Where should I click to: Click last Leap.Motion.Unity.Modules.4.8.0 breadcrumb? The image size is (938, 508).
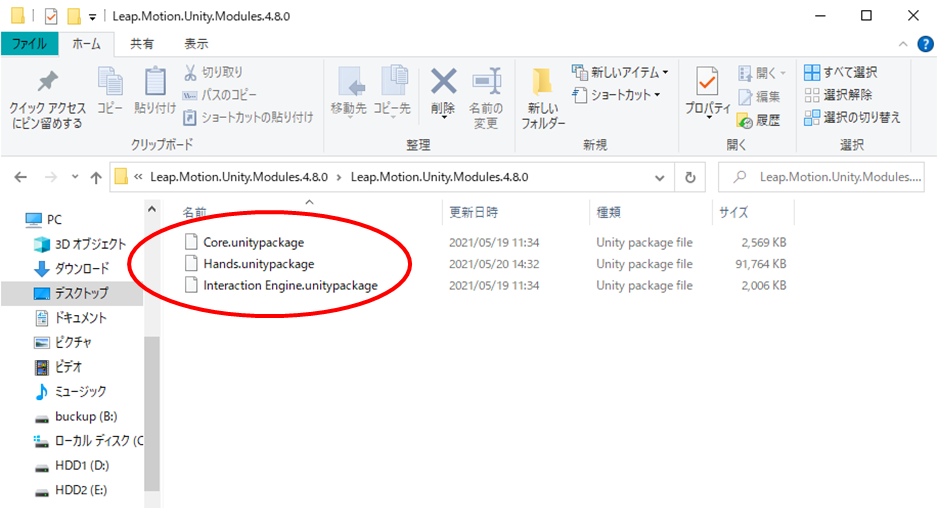tap(439, 177)
